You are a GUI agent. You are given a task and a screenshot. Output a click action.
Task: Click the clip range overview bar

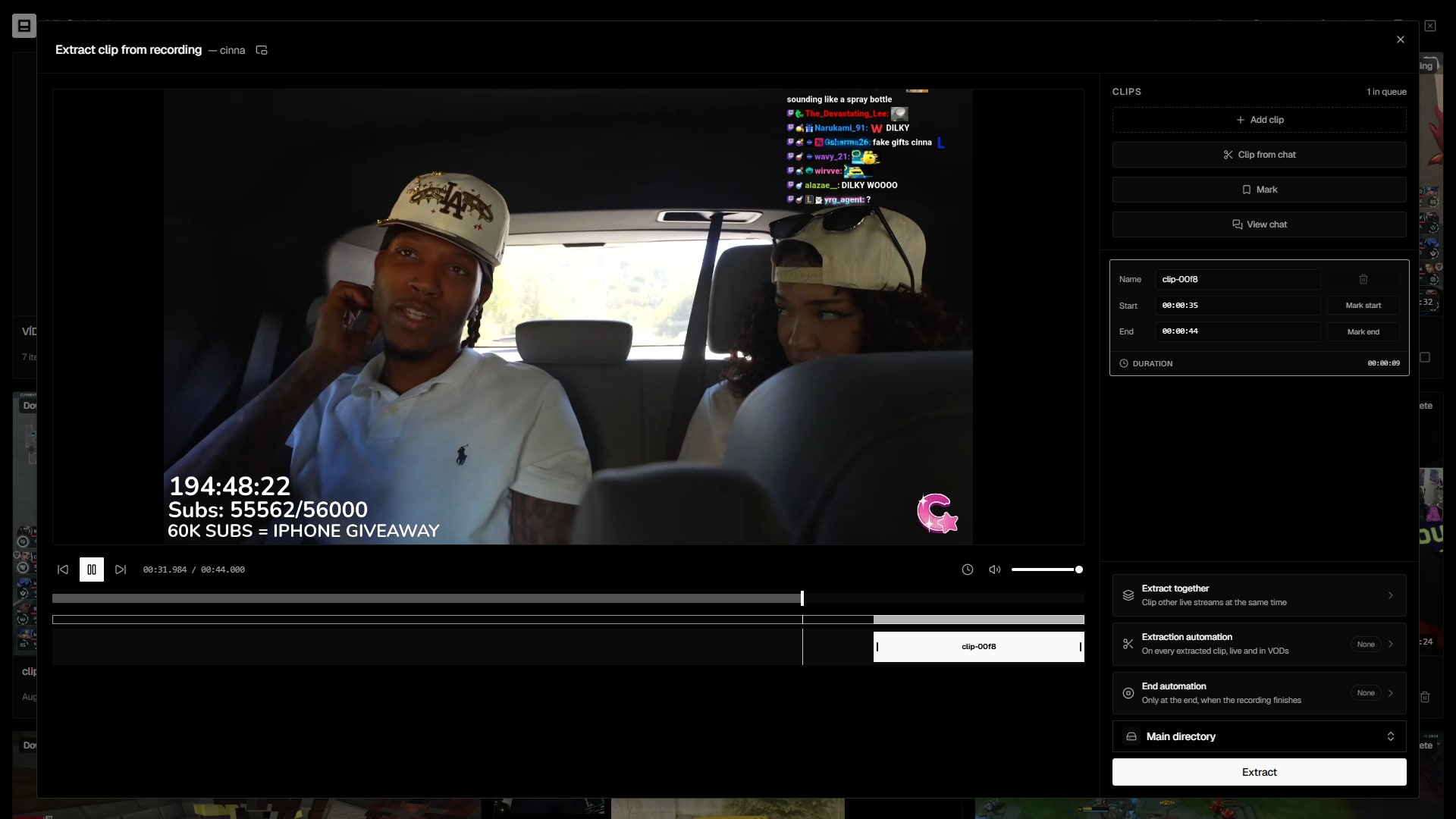(568, 620)
